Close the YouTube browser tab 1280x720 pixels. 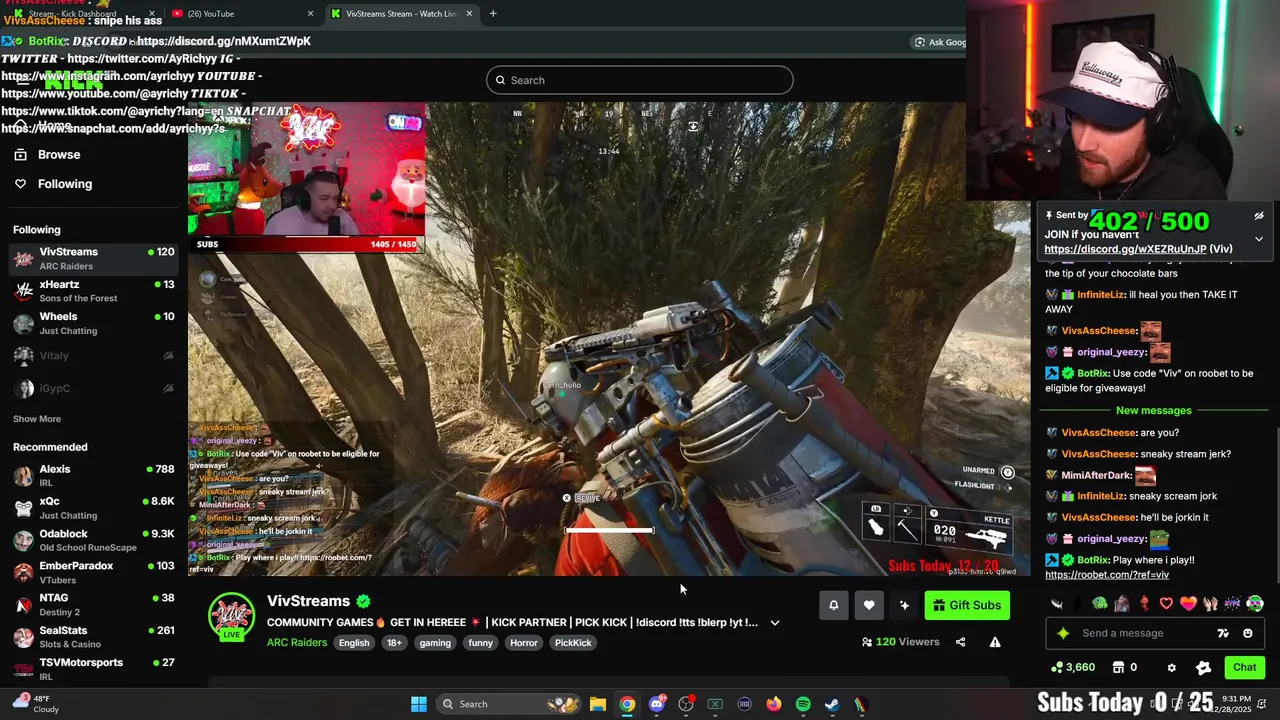pos(310,14)
